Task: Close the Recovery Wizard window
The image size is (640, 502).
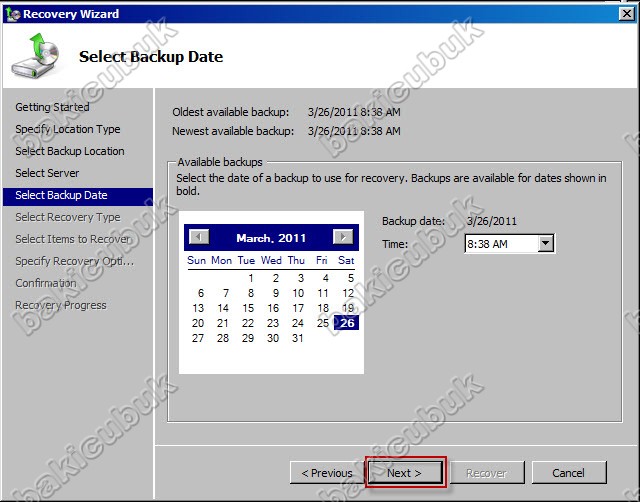Action: coord(627,14)
